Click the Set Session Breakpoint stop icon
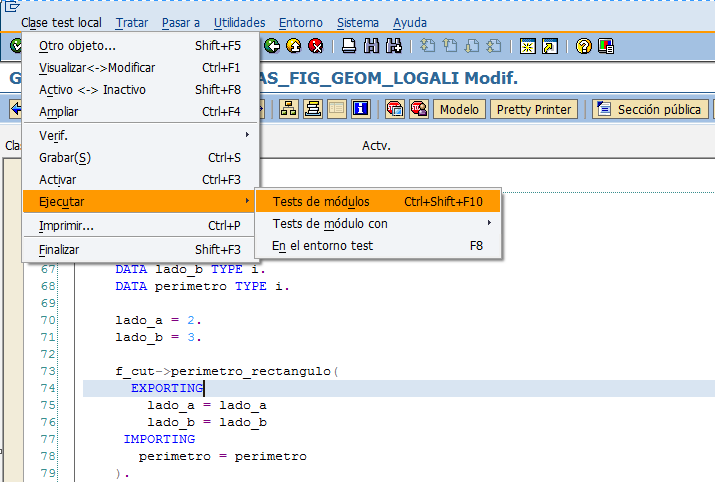The width and height of the screenshot is (715, 482). pyautogui.click(x=394, y=109)
